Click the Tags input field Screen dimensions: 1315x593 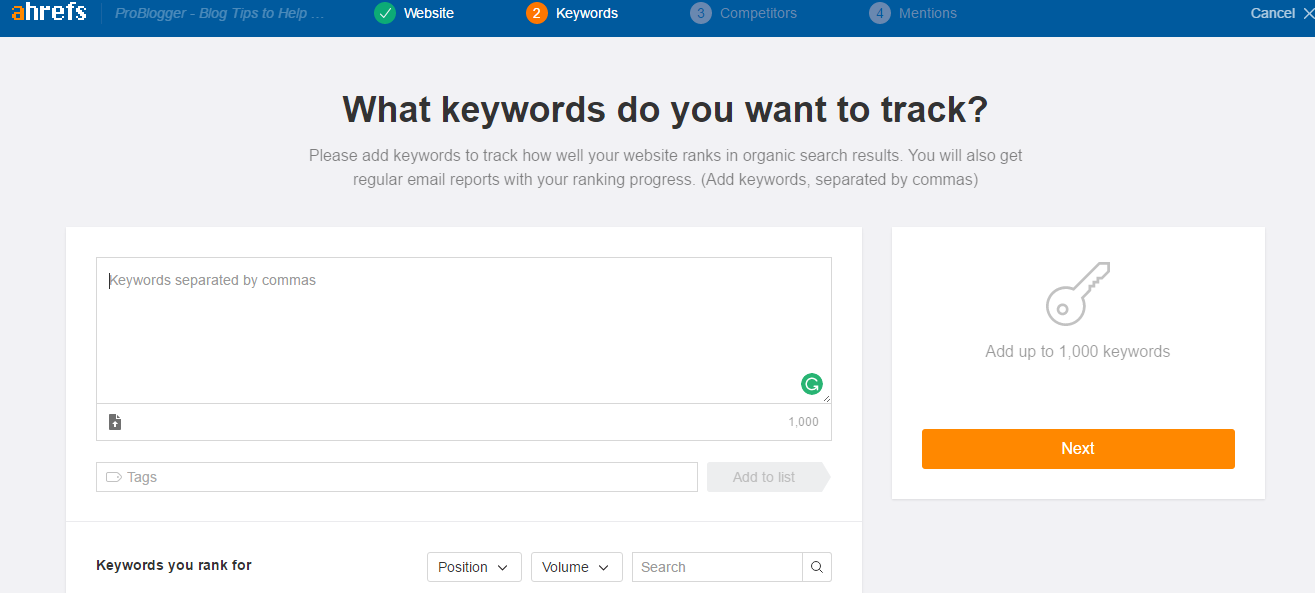(397, 477)
